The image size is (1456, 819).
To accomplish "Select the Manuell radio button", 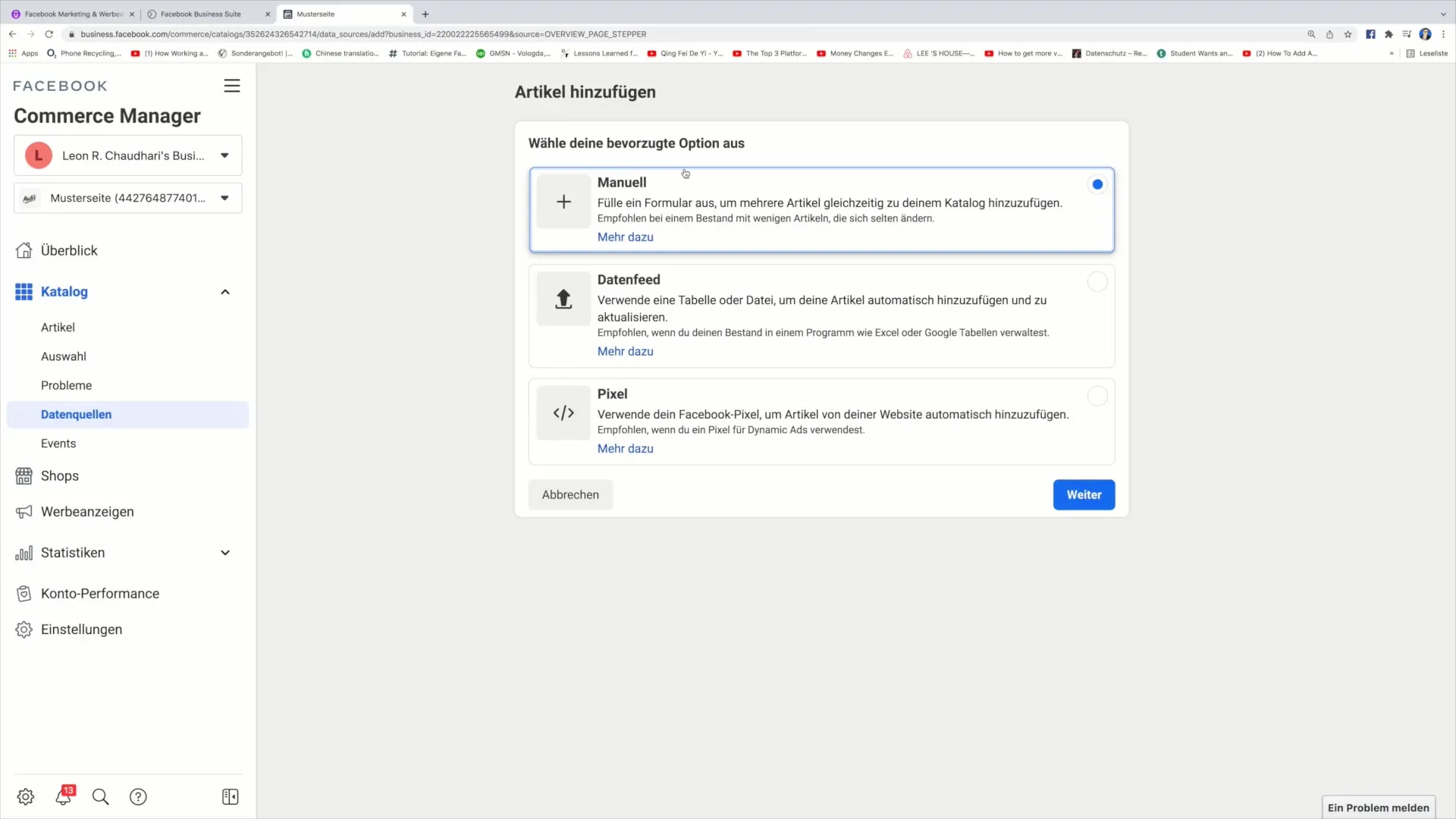I will (x=1097, y=184).
